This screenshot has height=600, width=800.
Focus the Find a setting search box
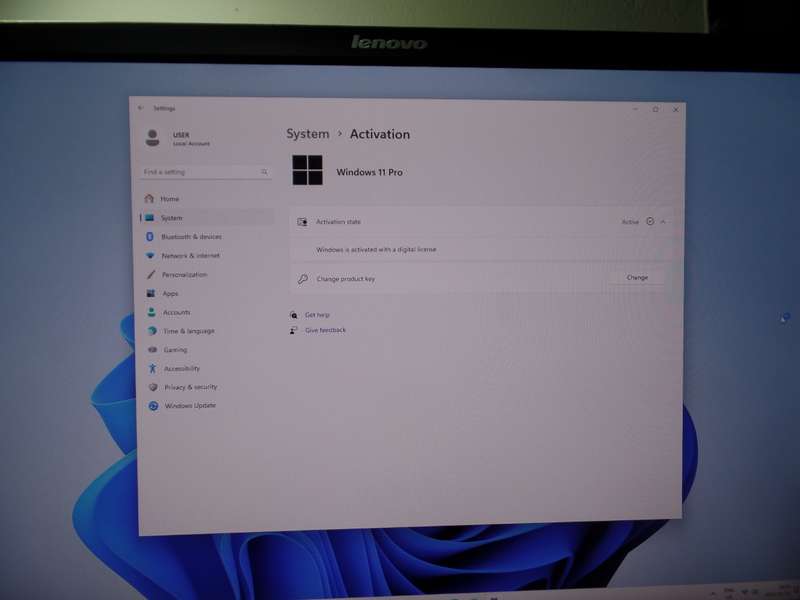[x=205, y=172]
